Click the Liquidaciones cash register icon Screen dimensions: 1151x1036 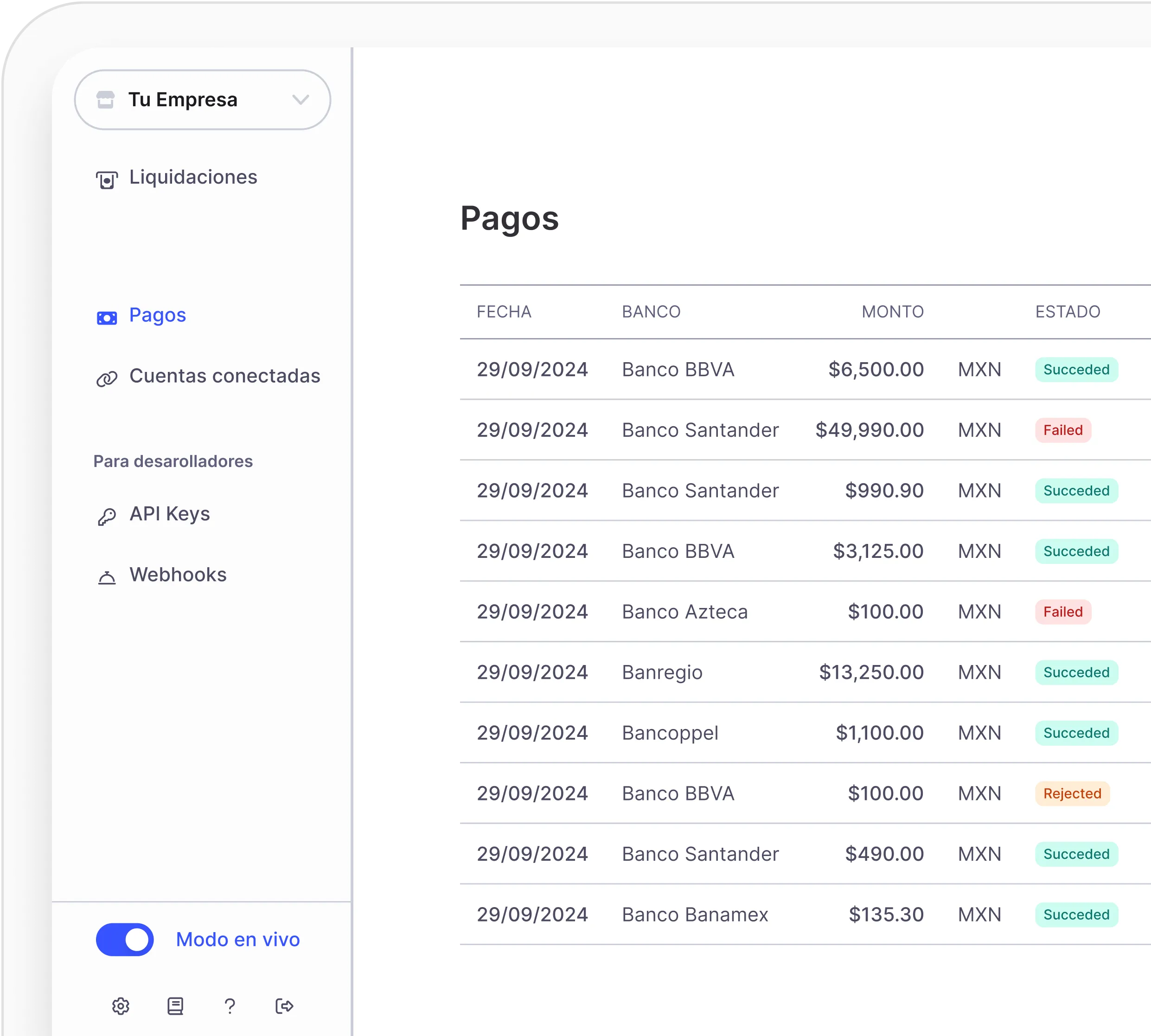107,180
